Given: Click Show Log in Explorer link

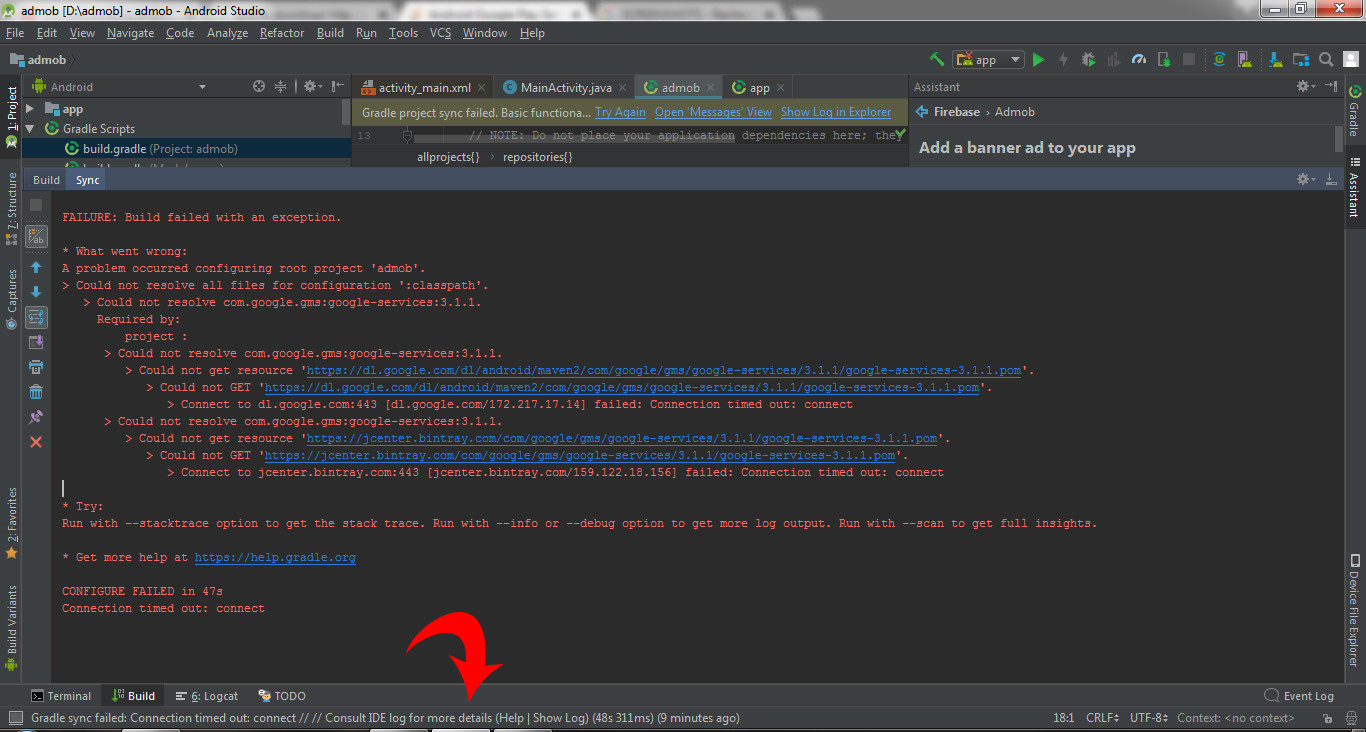Looking at the screenshot, I should (835, 113).
